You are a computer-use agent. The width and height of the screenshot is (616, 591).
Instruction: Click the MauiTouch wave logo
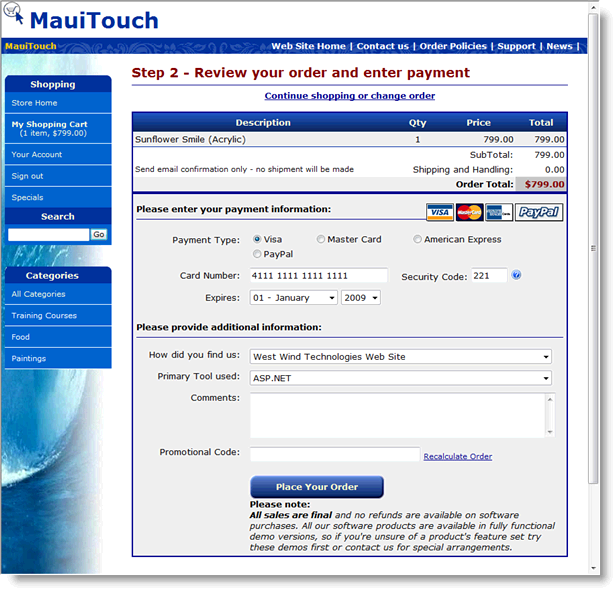click(16, 19)
